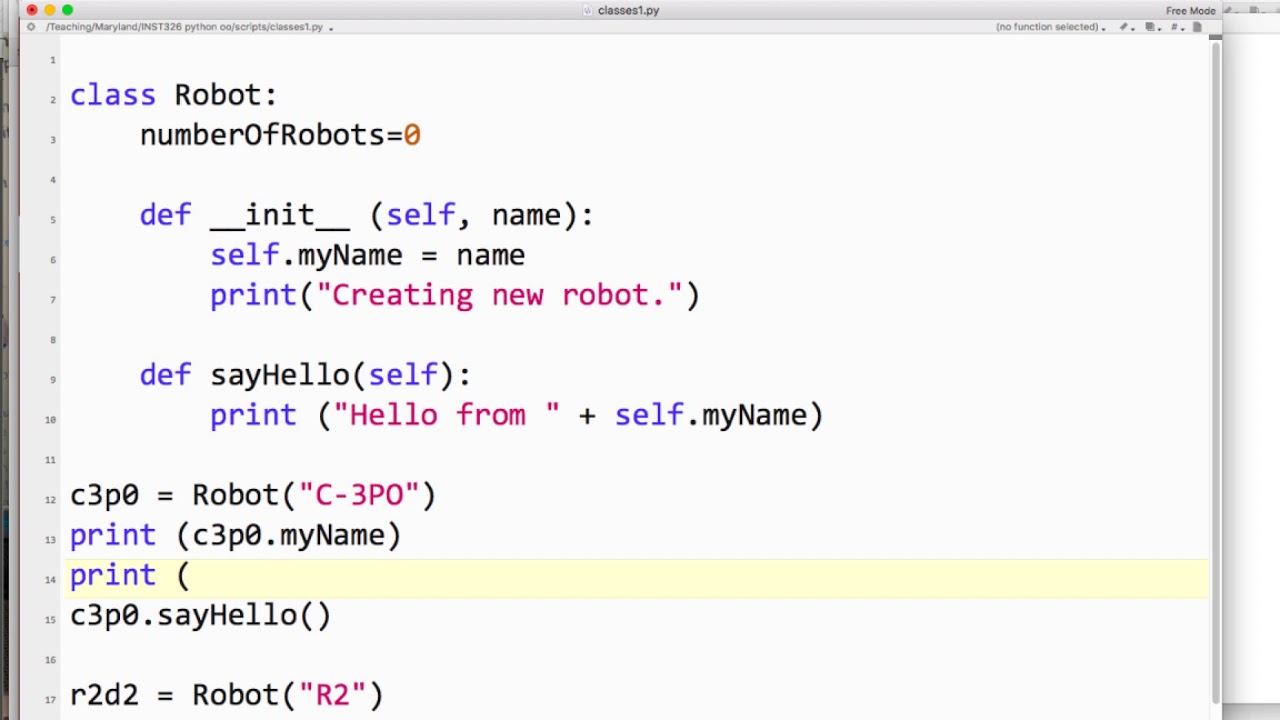
Task: Click line number 9 in the gutter
Action: click(x=52, y=380)
